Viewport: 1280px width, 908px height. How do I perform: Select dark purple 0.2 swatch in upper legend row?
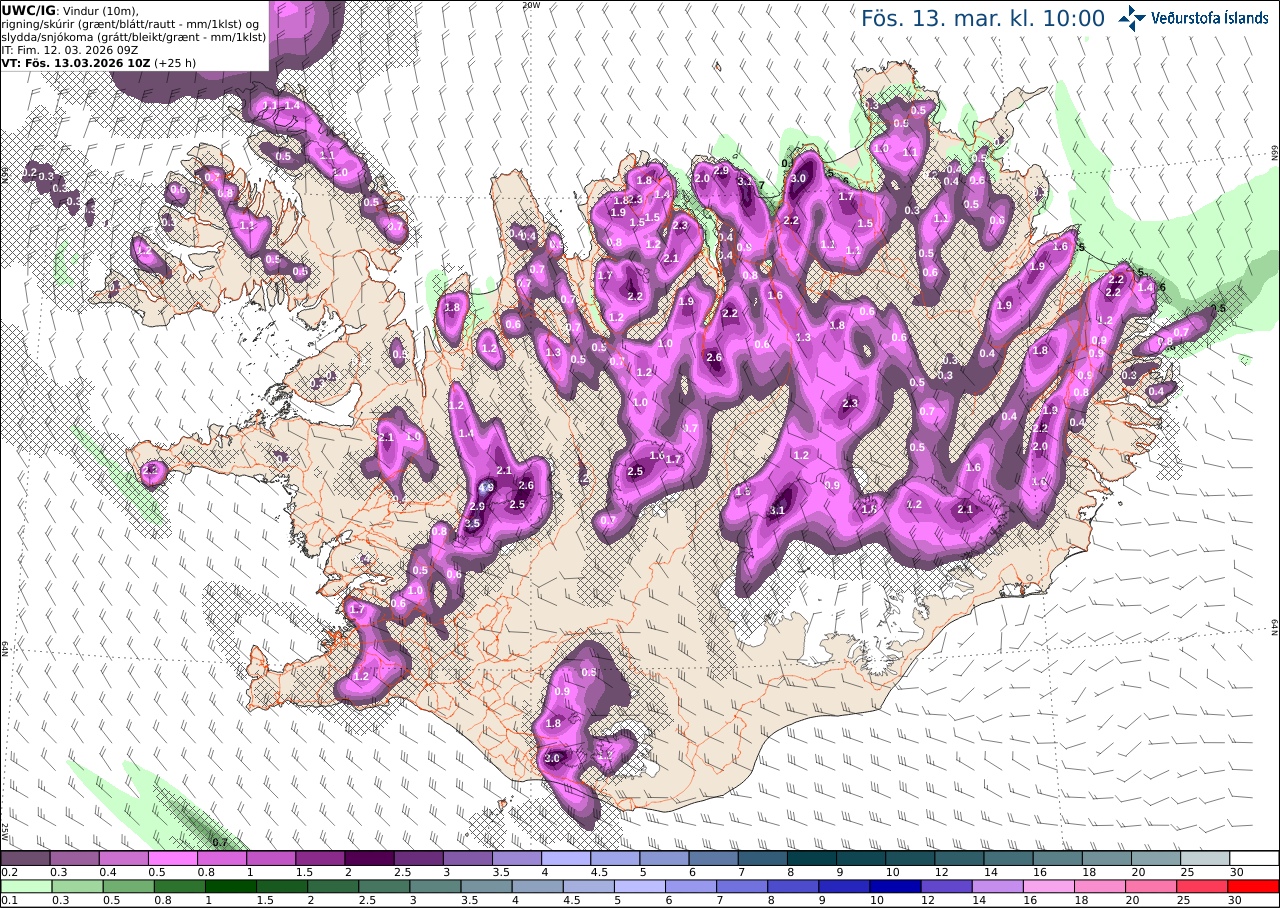(x=25, y=858)
